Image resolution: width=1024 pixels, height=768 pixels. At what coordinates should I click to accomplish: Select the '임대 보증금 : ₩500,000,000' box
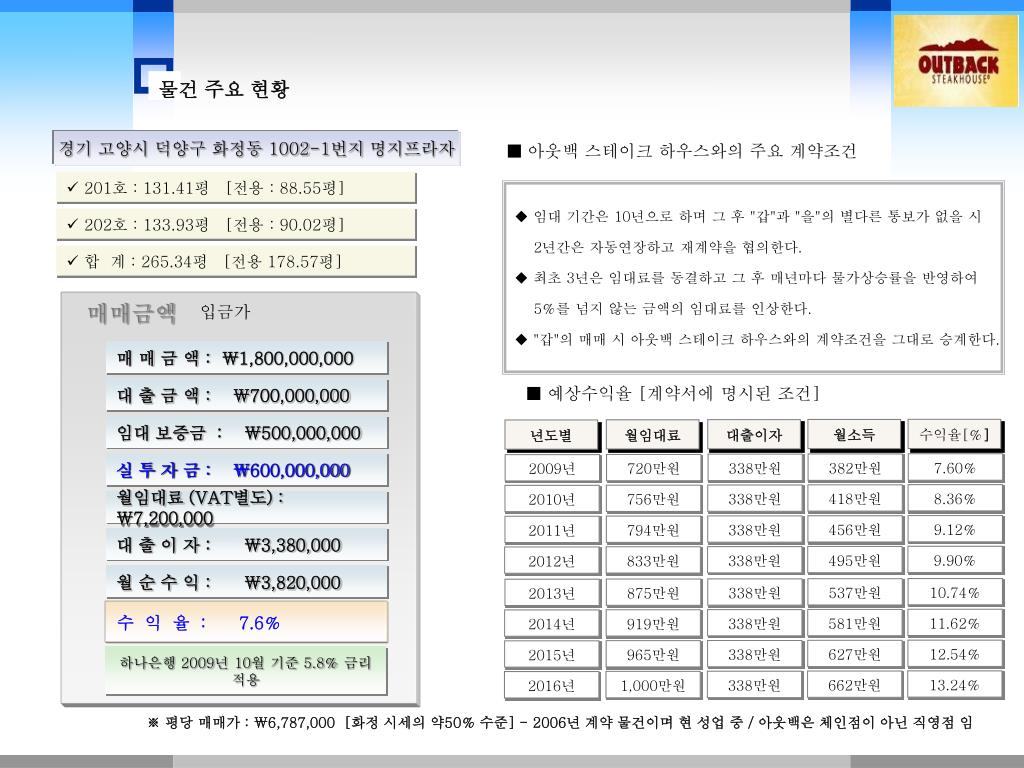click(x=247, y=432)
